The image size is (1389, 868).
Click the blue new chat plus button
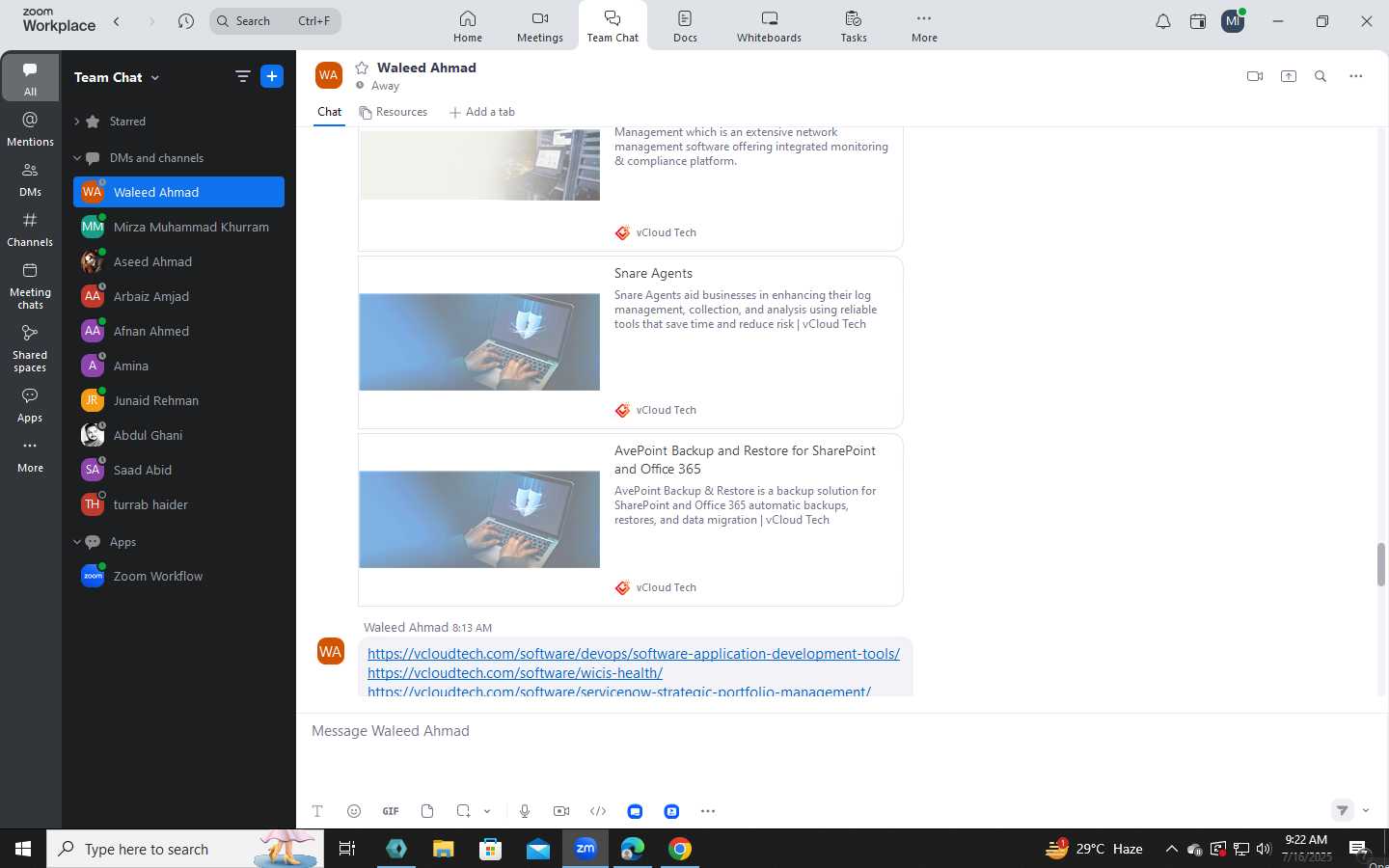(x=272, y=77)
